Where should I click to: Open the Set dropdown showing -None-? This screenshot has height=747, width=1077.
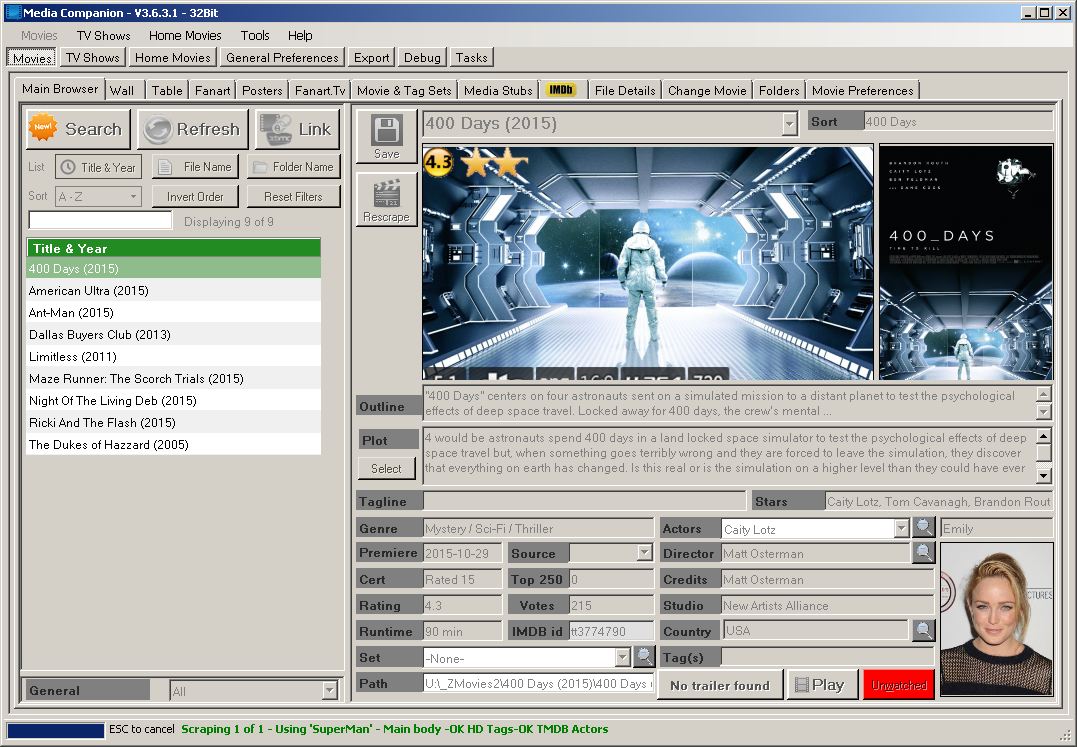[x=622, y=658]
